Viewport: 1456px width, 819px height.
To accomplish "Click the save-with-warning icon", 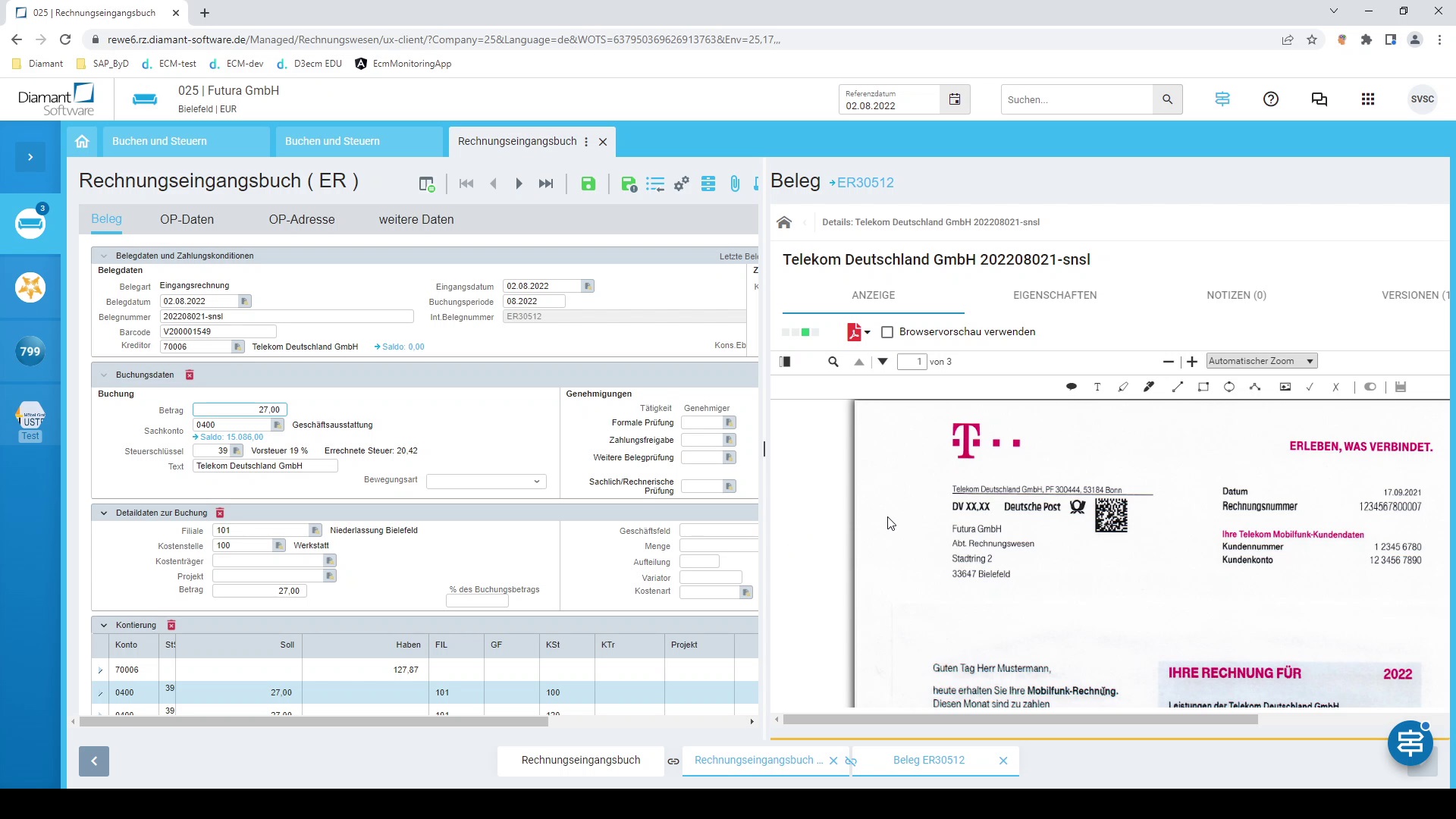I will coord(629,184).
